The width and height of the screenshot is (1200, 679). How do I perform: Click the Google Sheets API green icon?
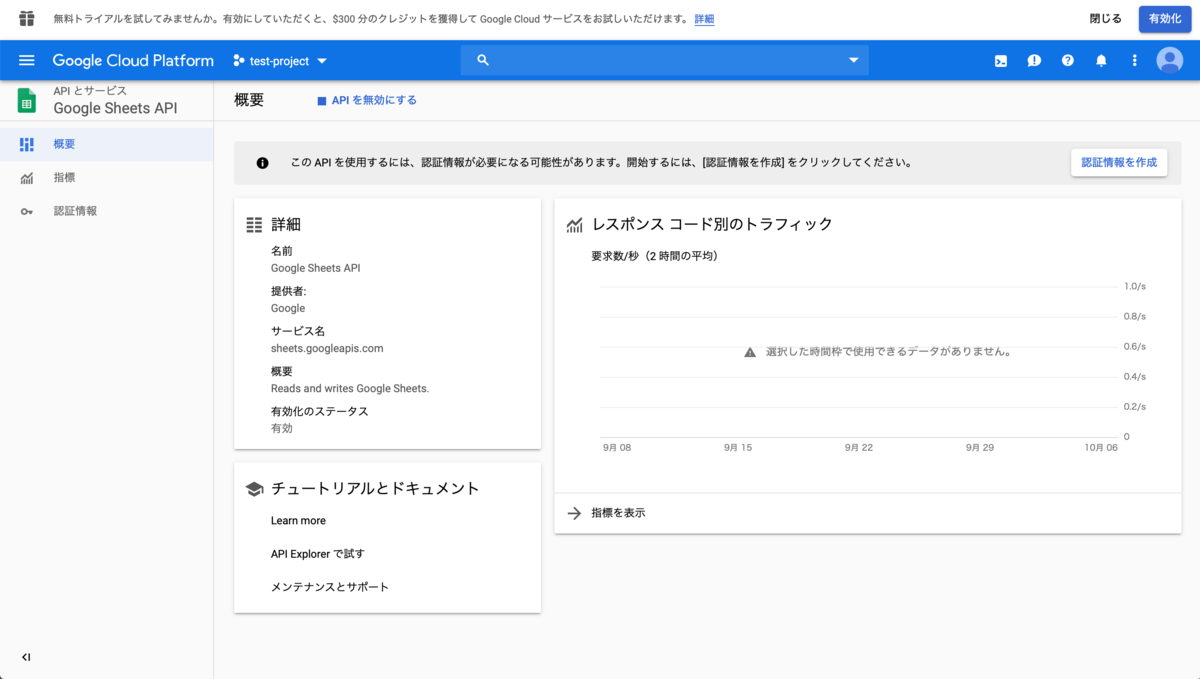click(27, 100)
